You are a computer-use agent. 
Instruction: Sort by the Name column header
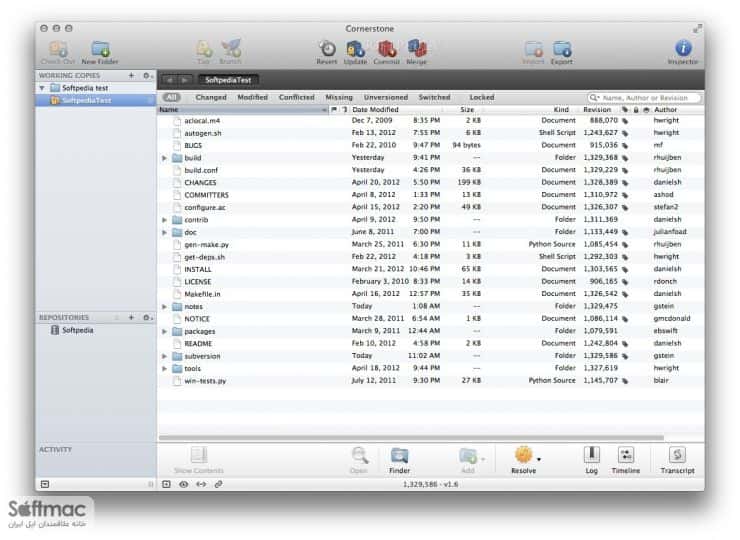243,110
